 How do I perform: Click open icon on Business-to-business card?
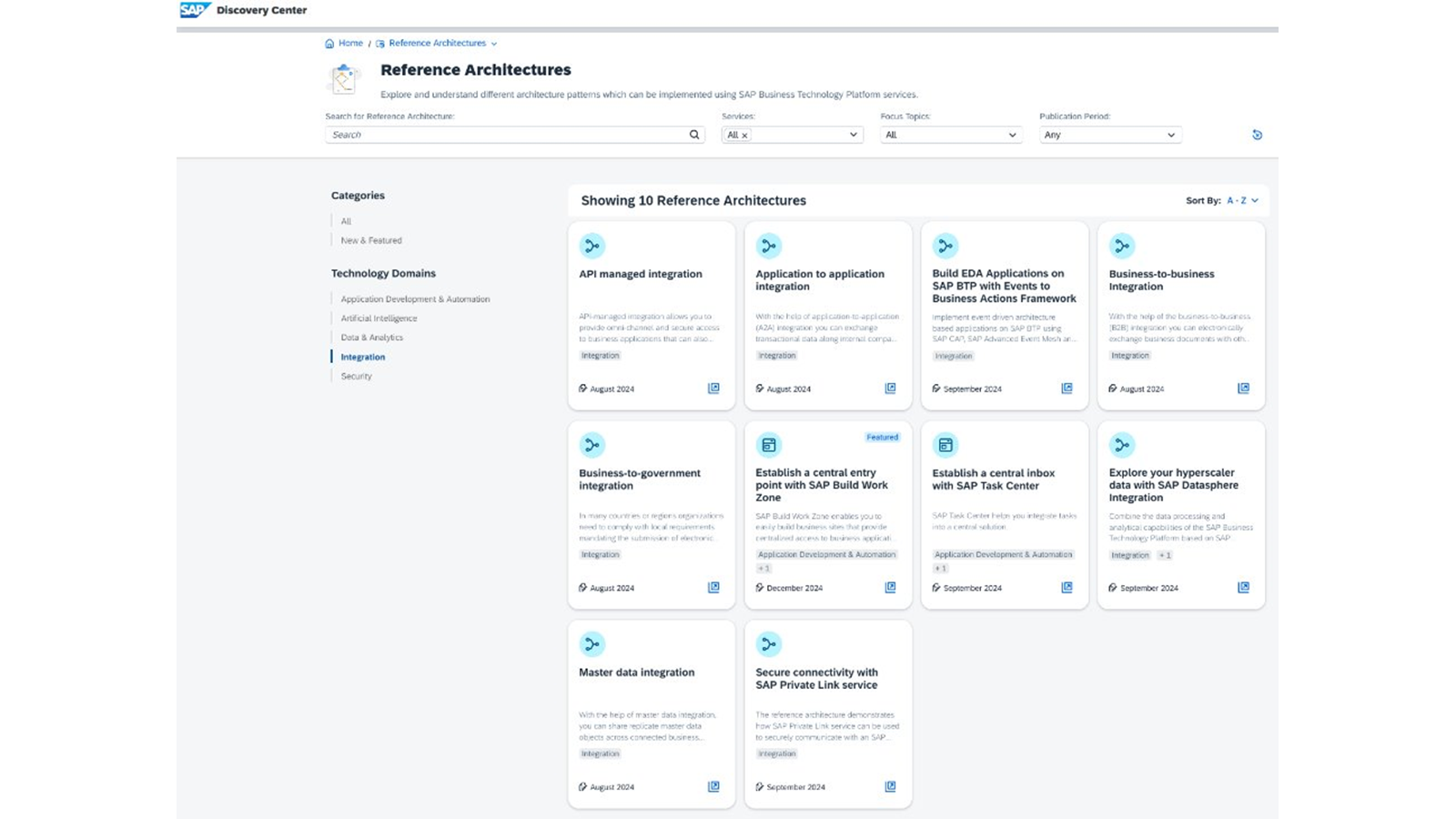(x=1243, y=389)
